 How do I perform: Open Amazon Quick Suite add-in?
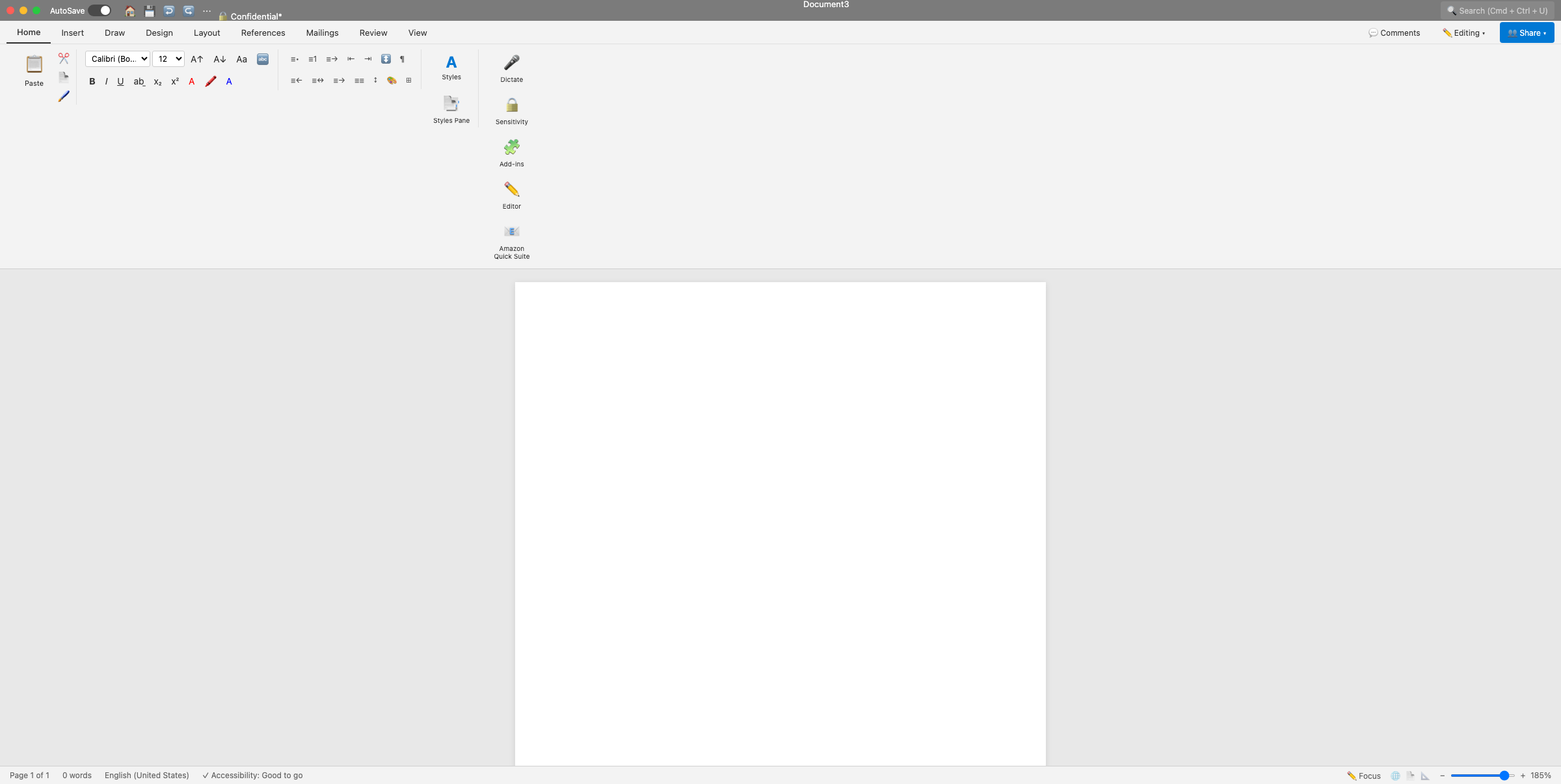(x=511, y=231)
